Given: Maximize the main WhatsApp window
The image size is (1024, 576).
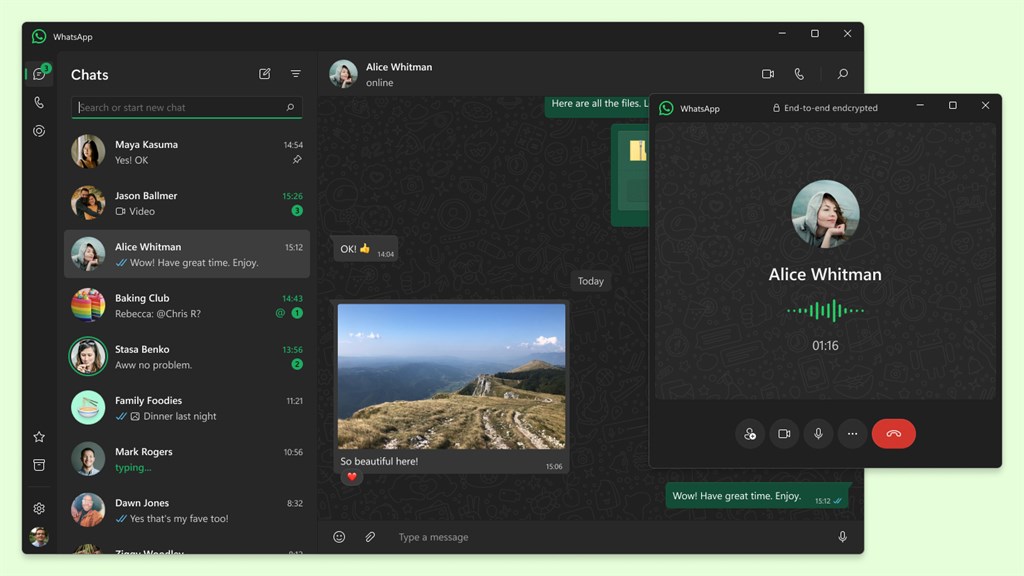Looking at the screenshot, I should point(814,33).
